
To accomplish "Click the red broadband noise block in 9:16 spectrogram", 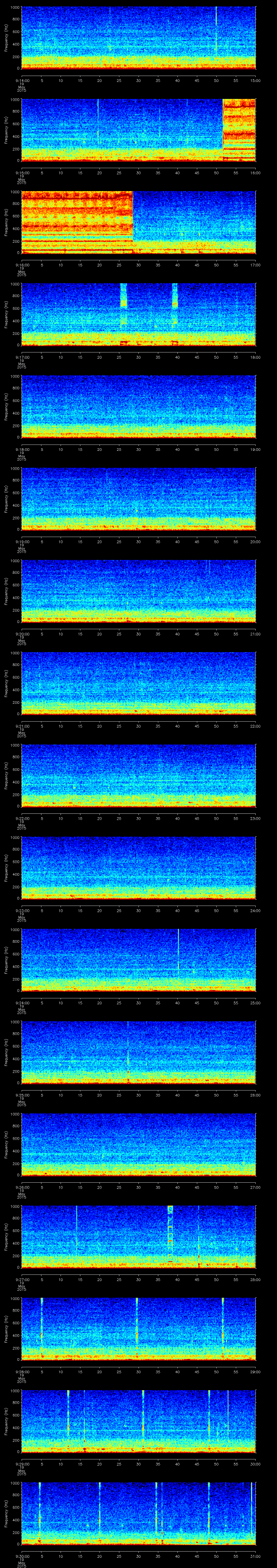I will pos(77,222).
